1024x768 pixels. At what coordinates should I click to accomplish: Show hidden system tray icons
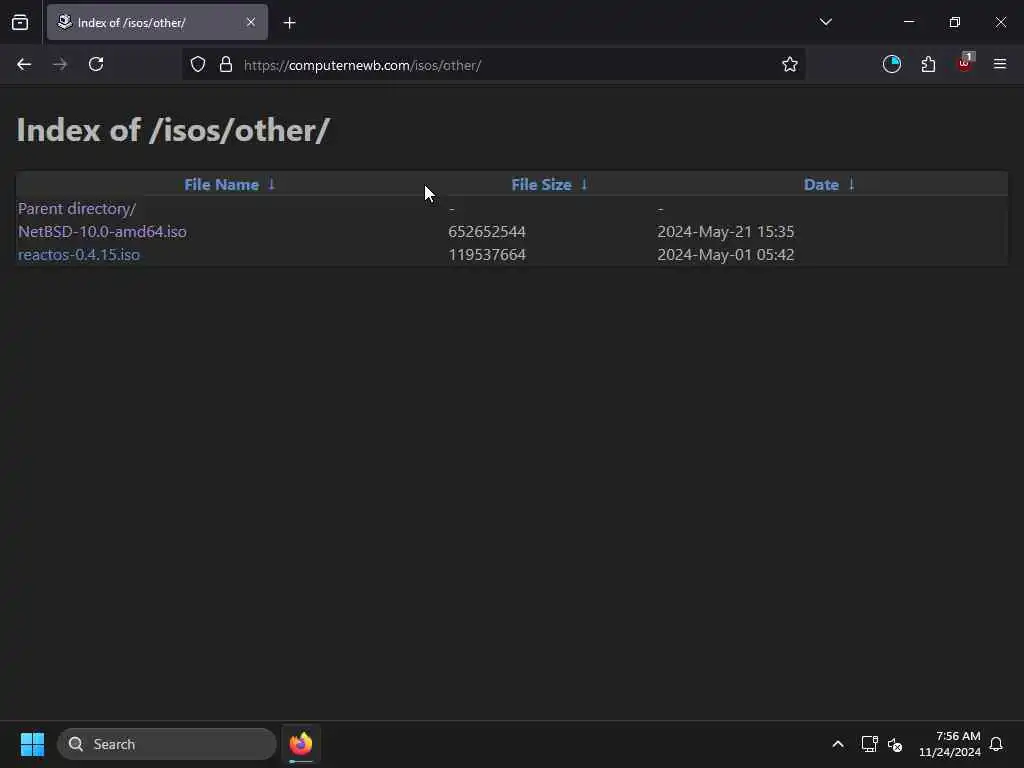(x=838, y=744)
